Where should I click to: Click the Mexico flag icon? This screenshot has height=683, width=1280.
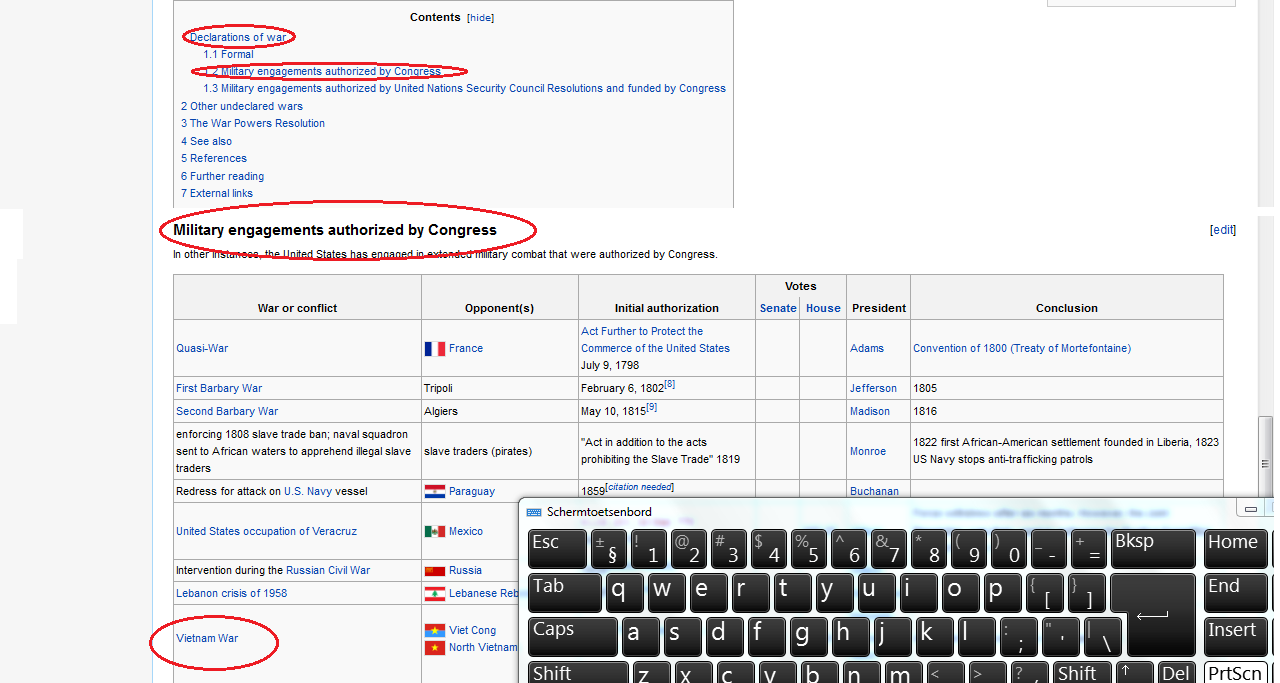tap(434, 532)
